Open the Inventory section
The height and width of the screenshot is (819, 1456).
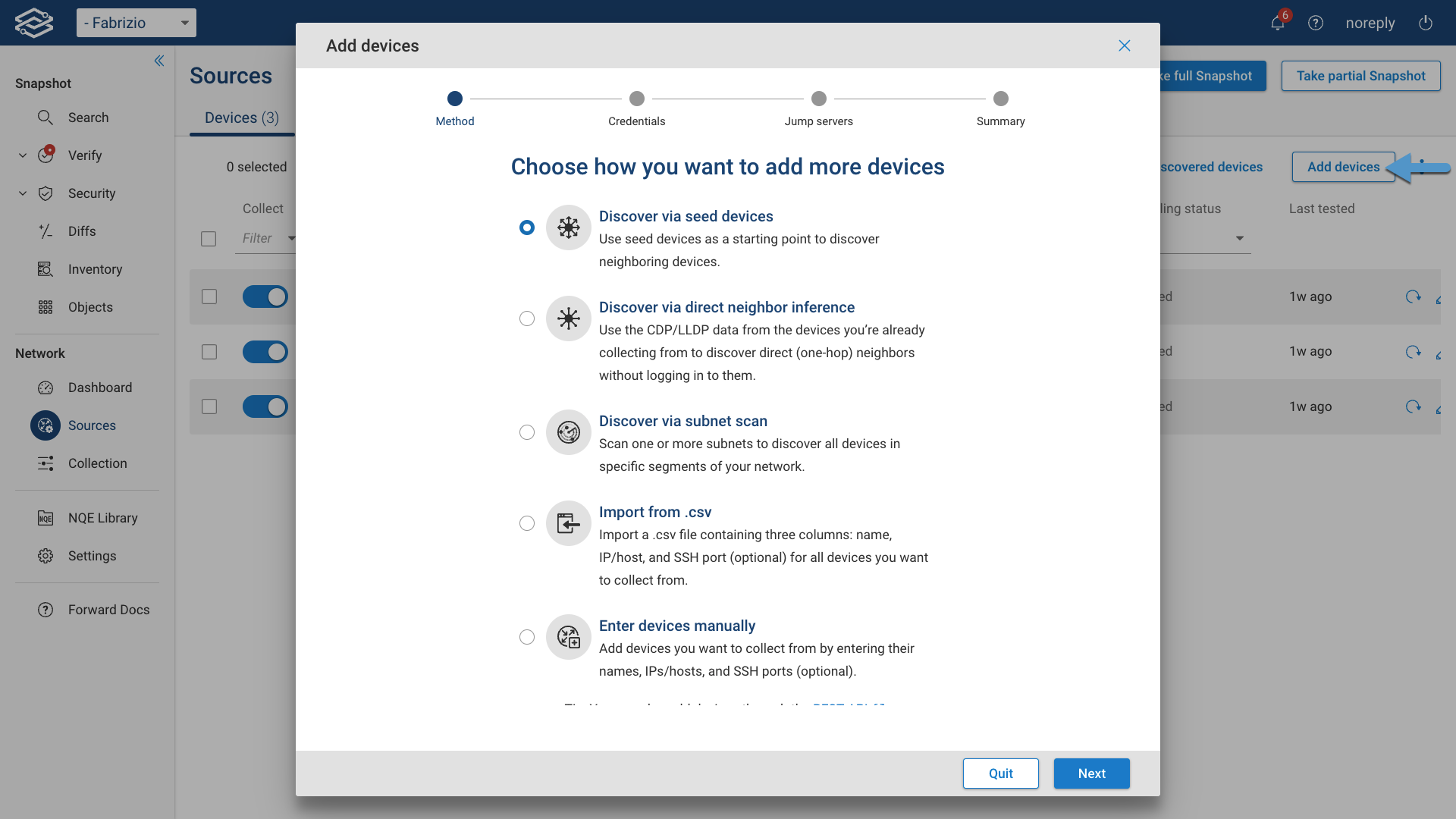[95, 269]
